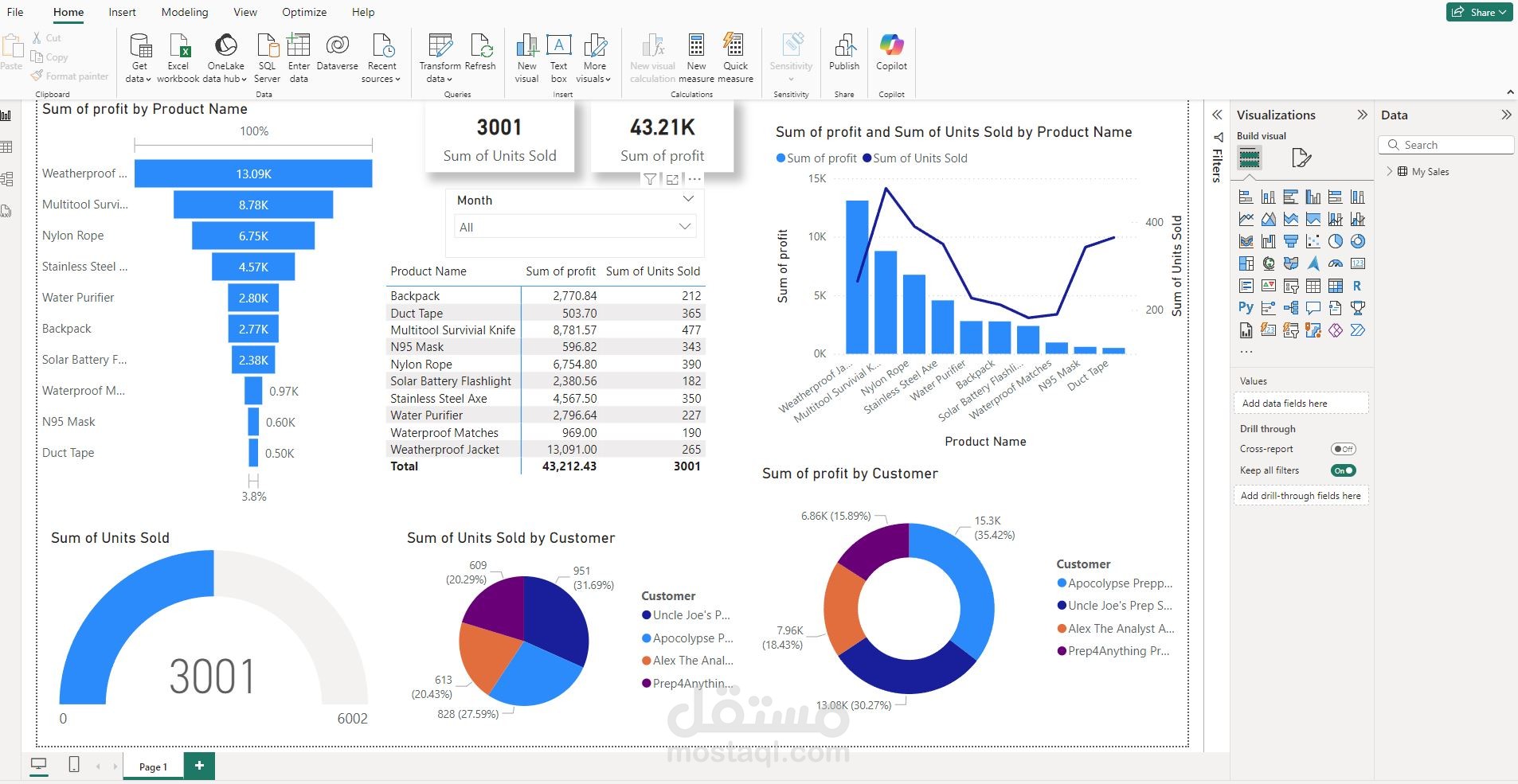This screenshot has height=784, width=1518.
Task: Click Sum of profit legend marker
Action: click(x=781, y=158)
